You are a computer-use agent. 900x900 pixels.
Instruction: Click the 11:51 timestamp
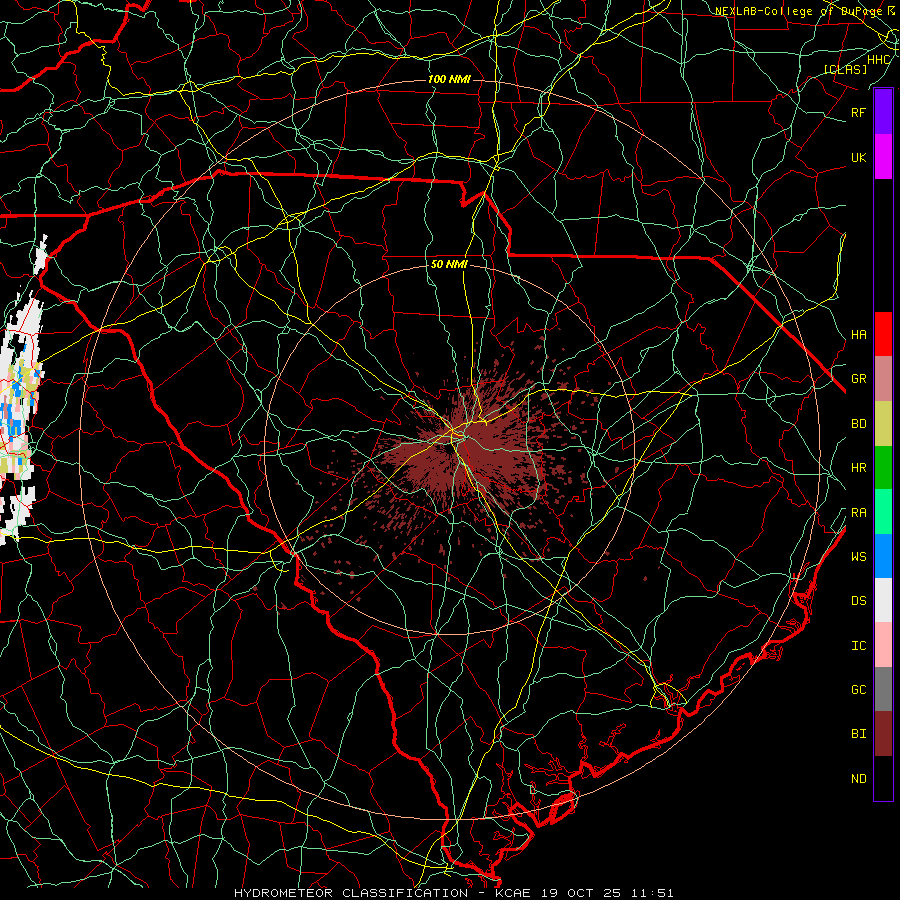654,893
